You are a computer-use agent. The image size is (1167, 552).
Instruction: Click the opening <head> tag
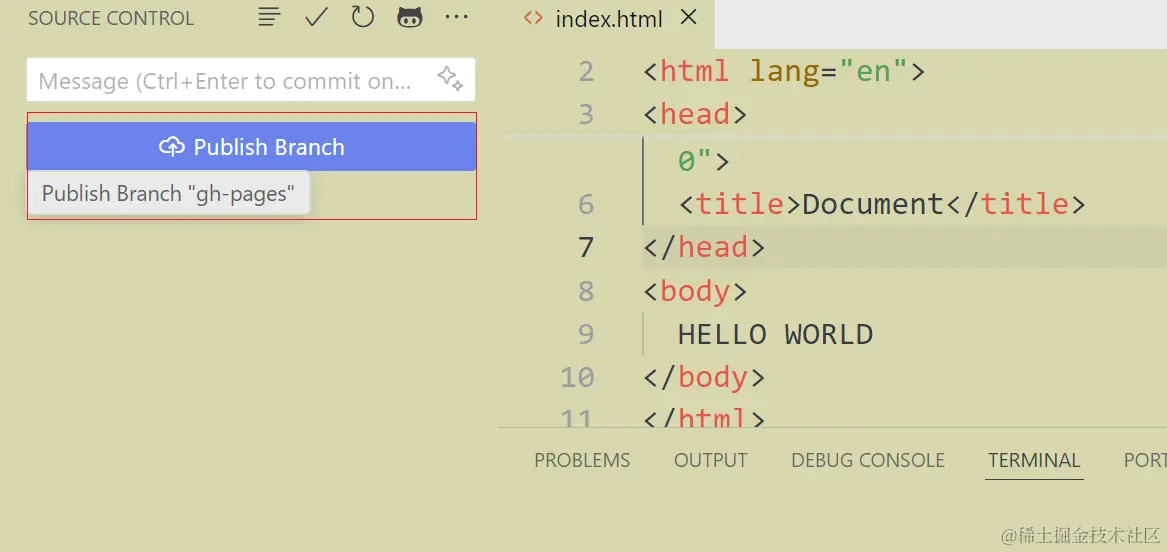pos(695,115)
